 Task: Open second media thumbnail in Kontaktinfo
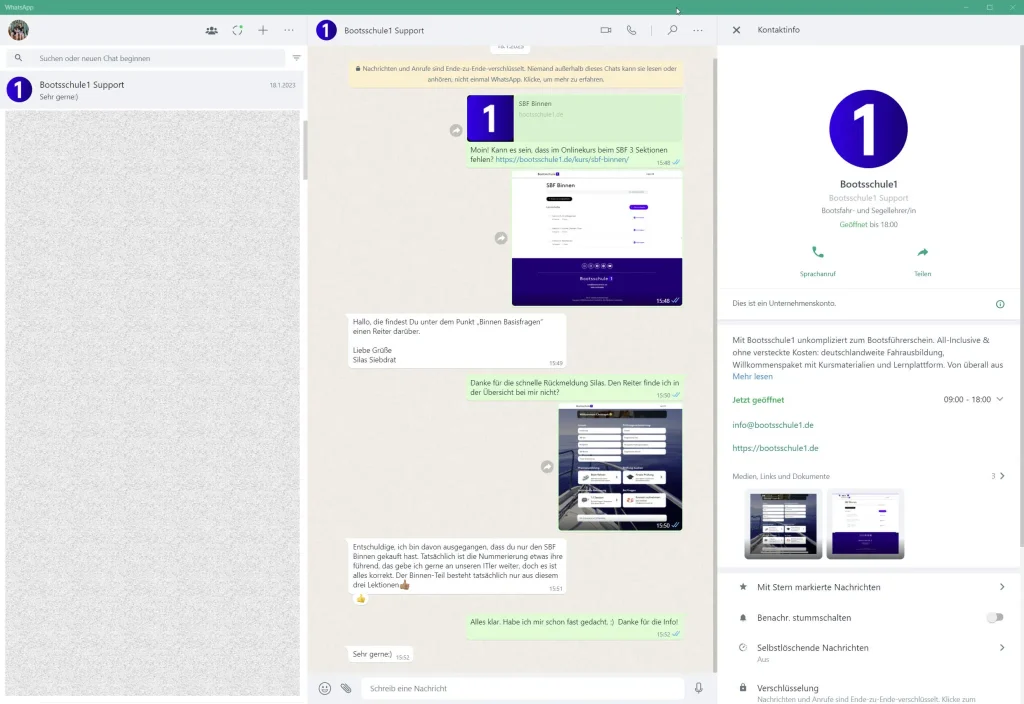865,524
